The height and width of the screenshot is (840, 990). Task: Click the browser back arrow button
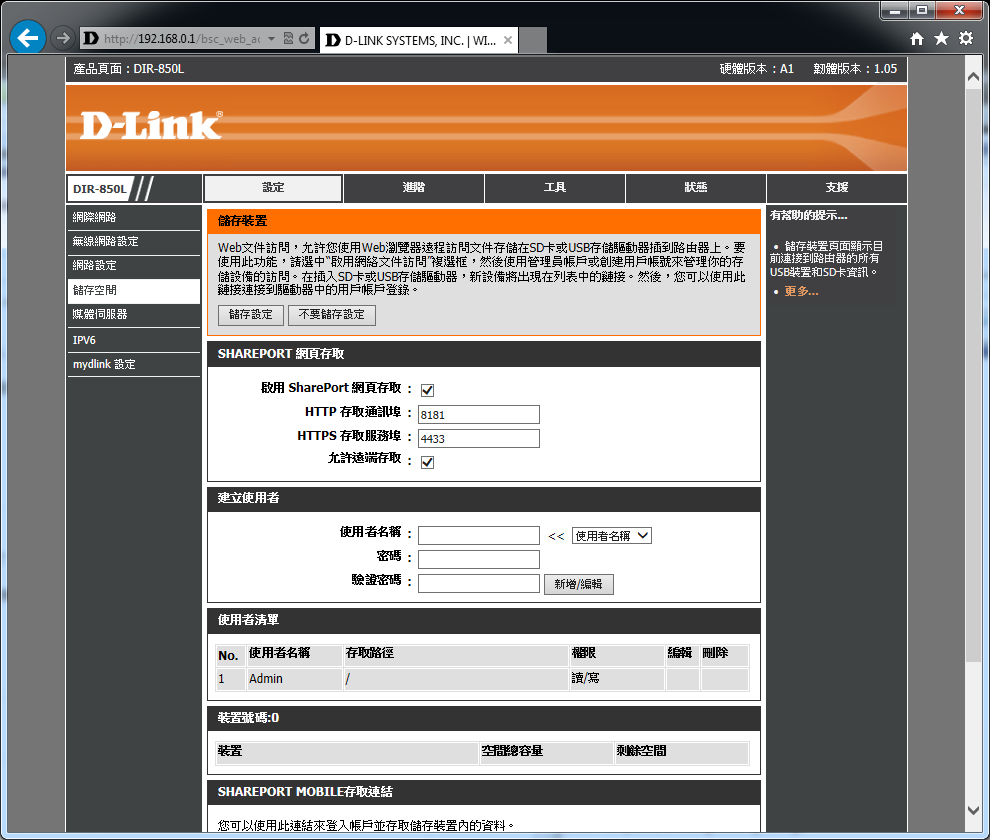(27, 38)
